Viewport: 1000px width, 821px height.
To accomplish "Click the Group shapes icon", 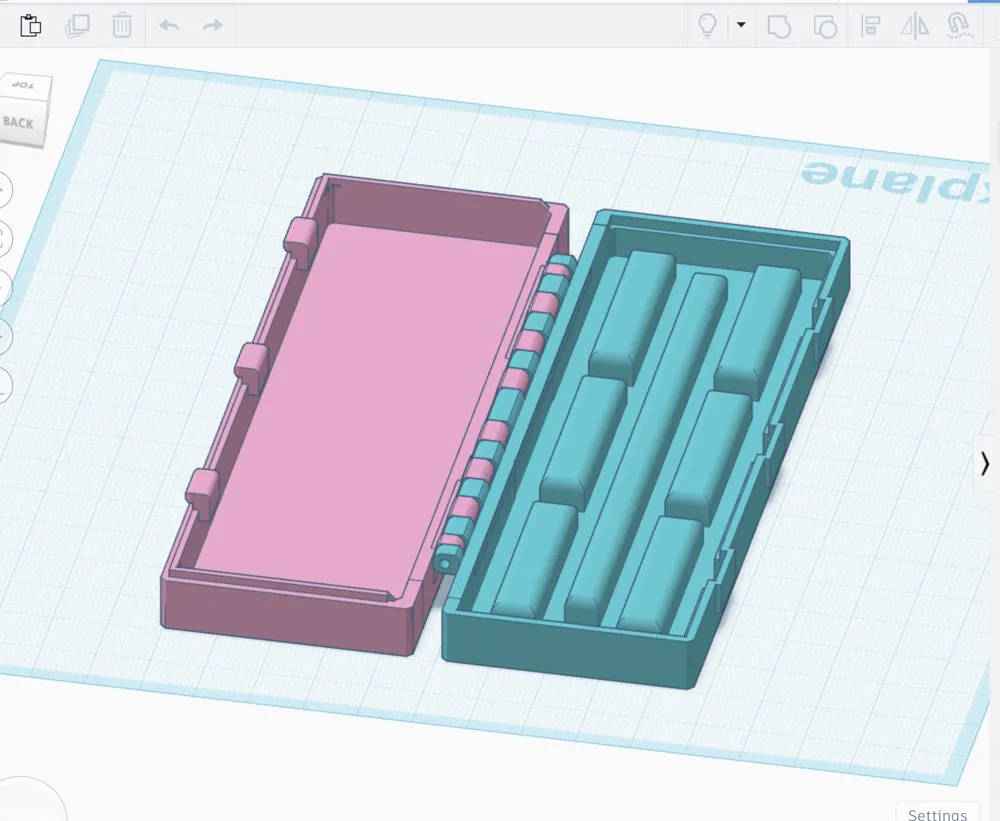I will click(x=779, y=26).
